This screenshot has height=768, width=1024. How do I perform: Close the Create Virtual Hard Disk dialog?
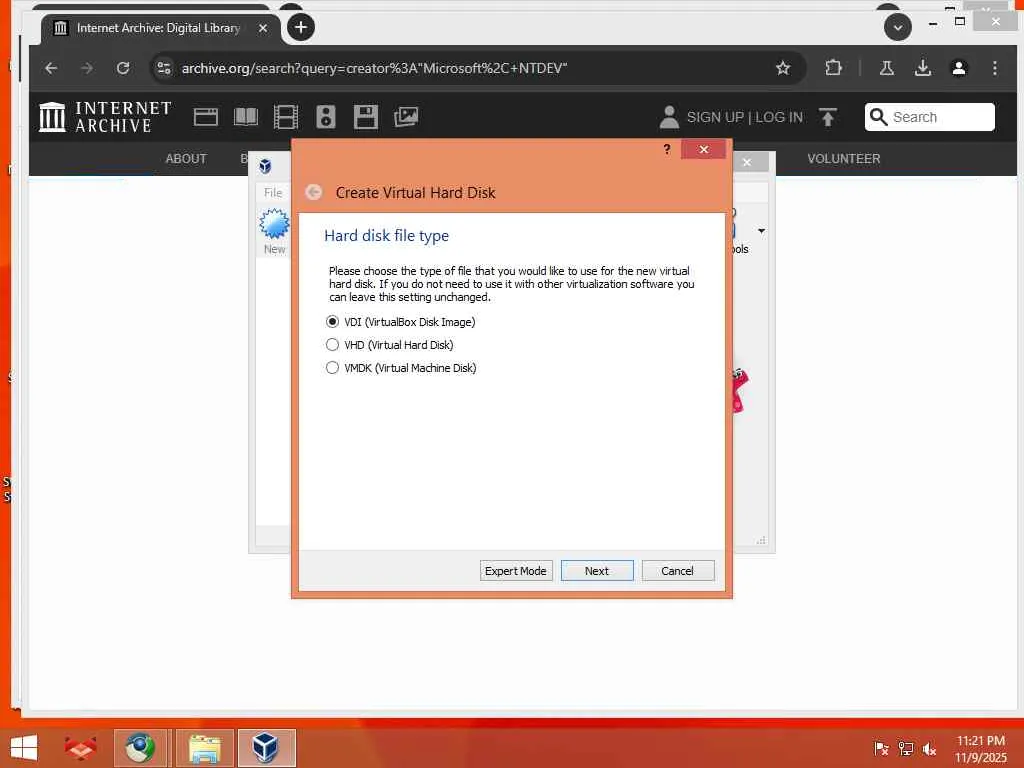point(703,150)
